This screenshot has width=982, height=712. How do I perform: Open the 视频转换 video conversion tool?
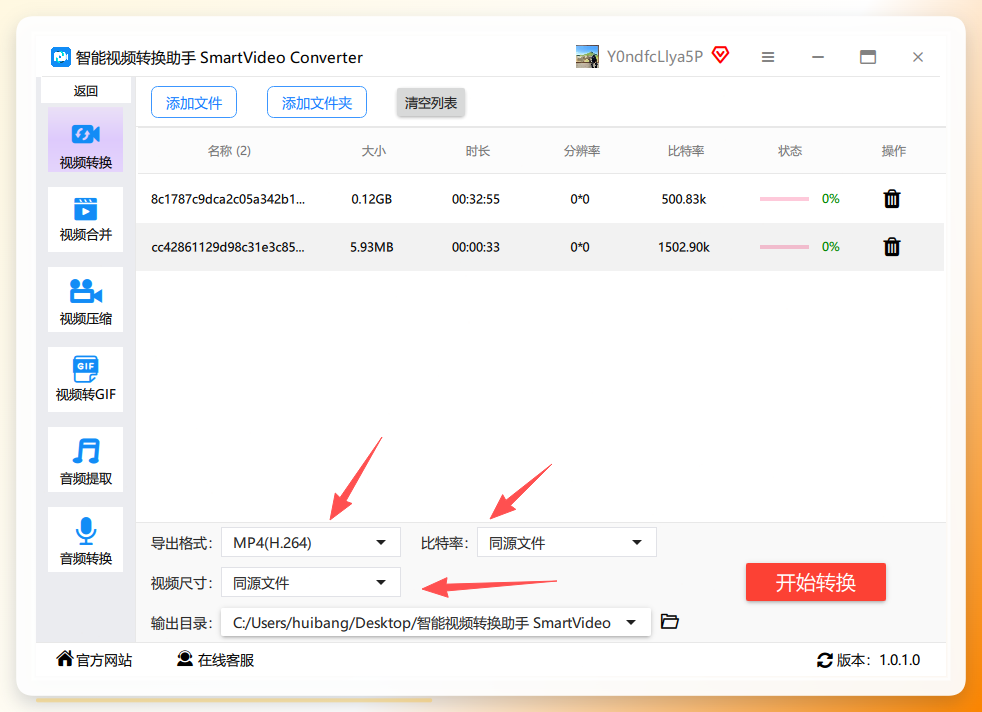coord(85,140)
